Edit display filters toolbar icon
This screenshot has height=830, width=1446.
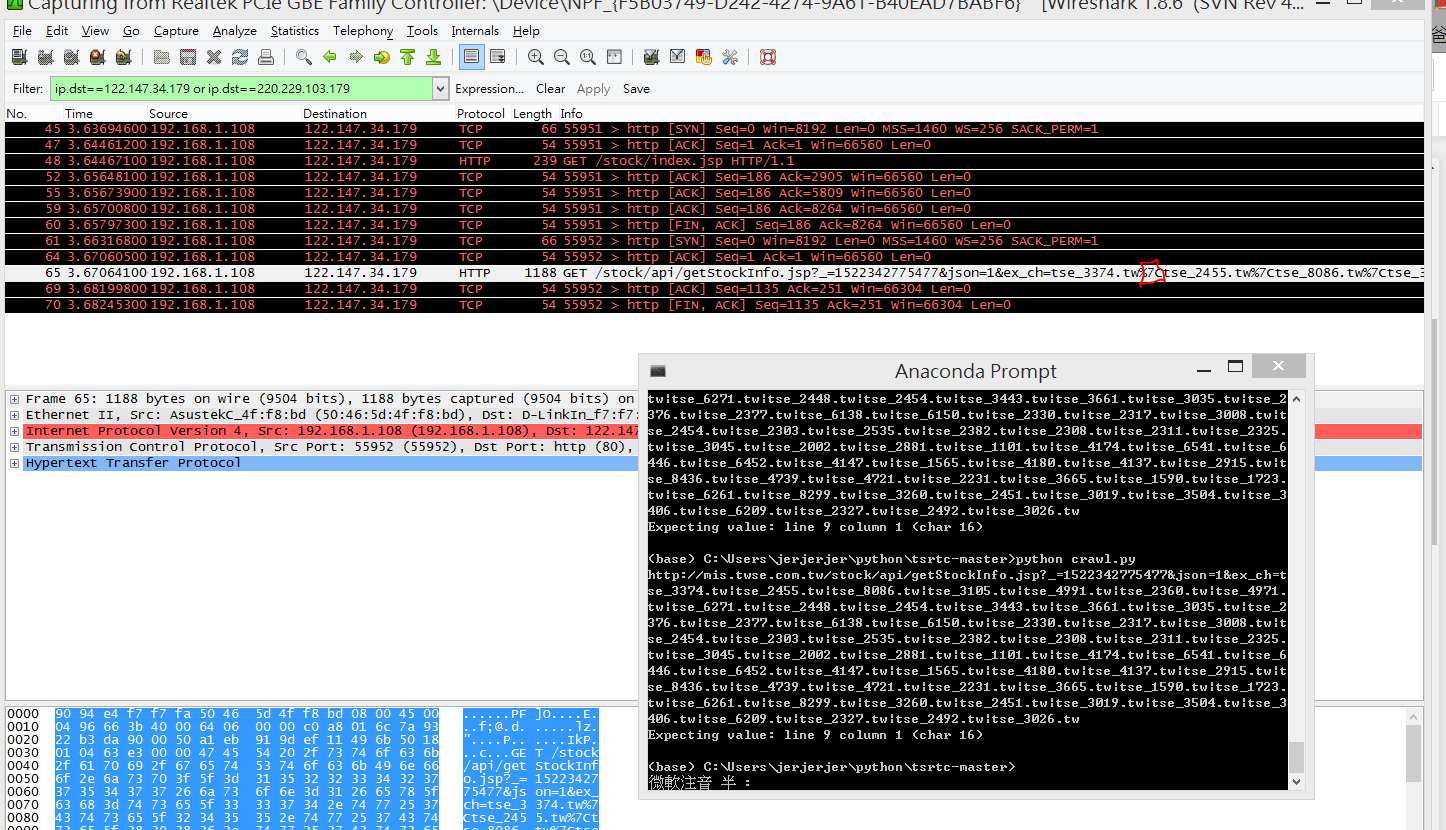[677, 57]
